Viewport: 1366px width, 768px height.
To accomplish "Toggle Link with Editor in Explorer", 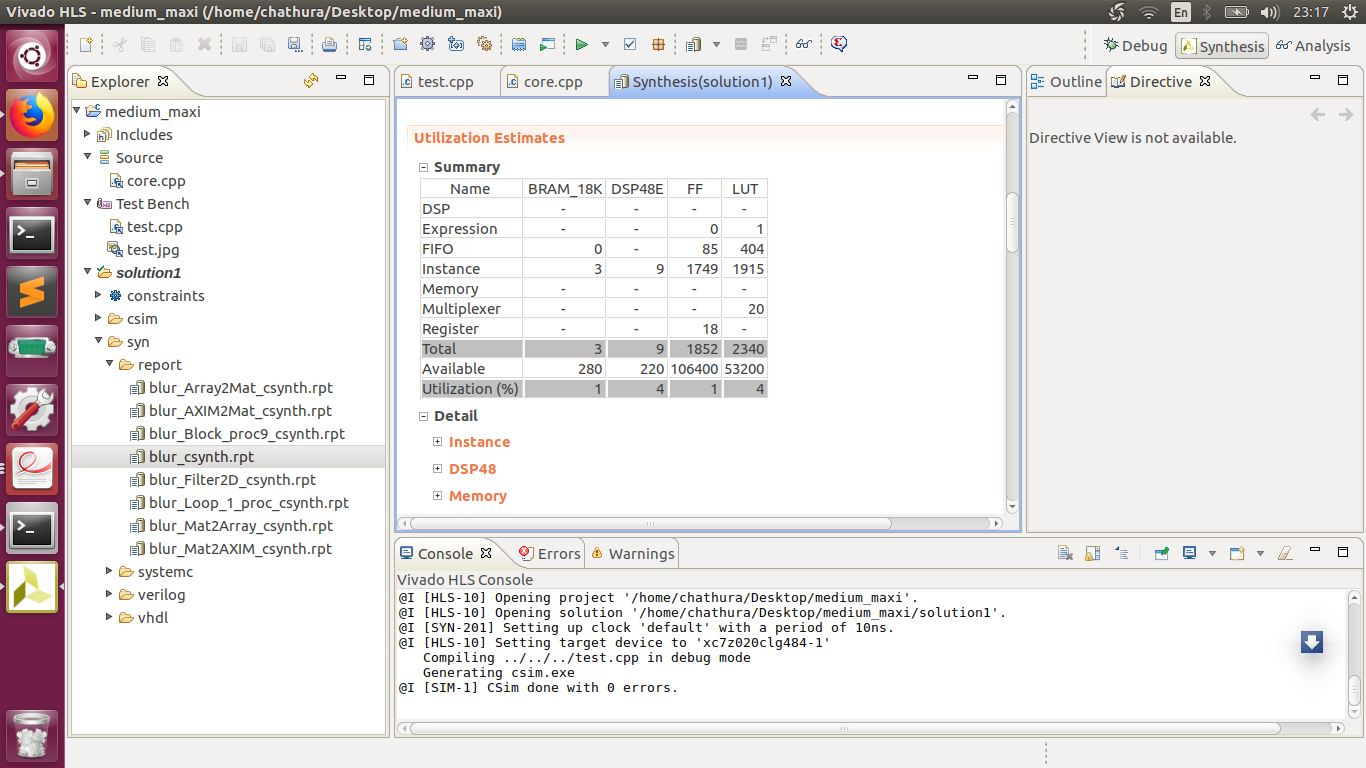I will pos(311,81).
